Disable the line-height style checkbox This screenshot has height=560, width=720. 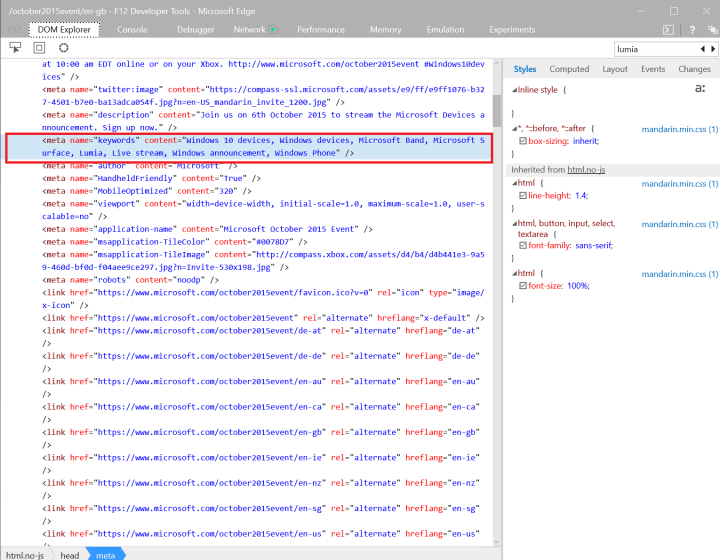coord(522,195)
